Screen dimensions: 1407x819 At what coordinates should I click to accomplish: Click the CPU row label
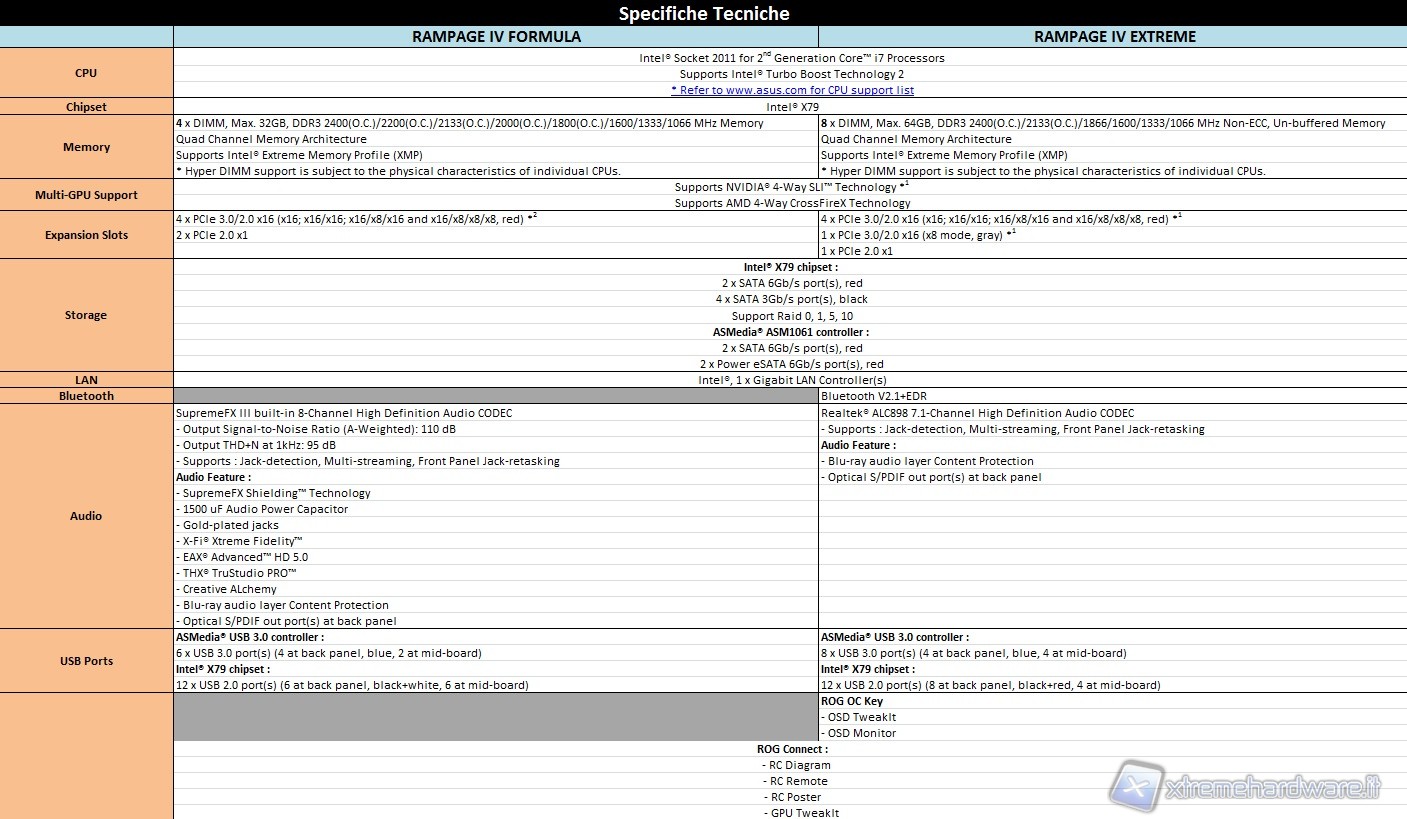coord(86,73)
